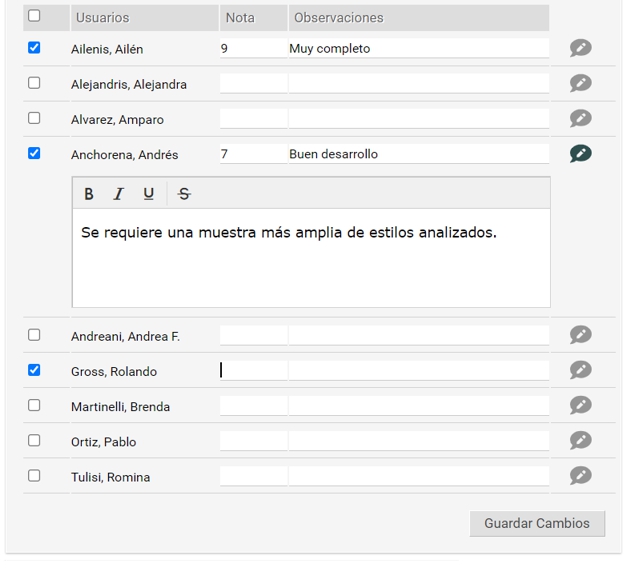The image size is (626, 584).
Task: Apply italic formatting in comment editor
Action: (x=118, y=194)
